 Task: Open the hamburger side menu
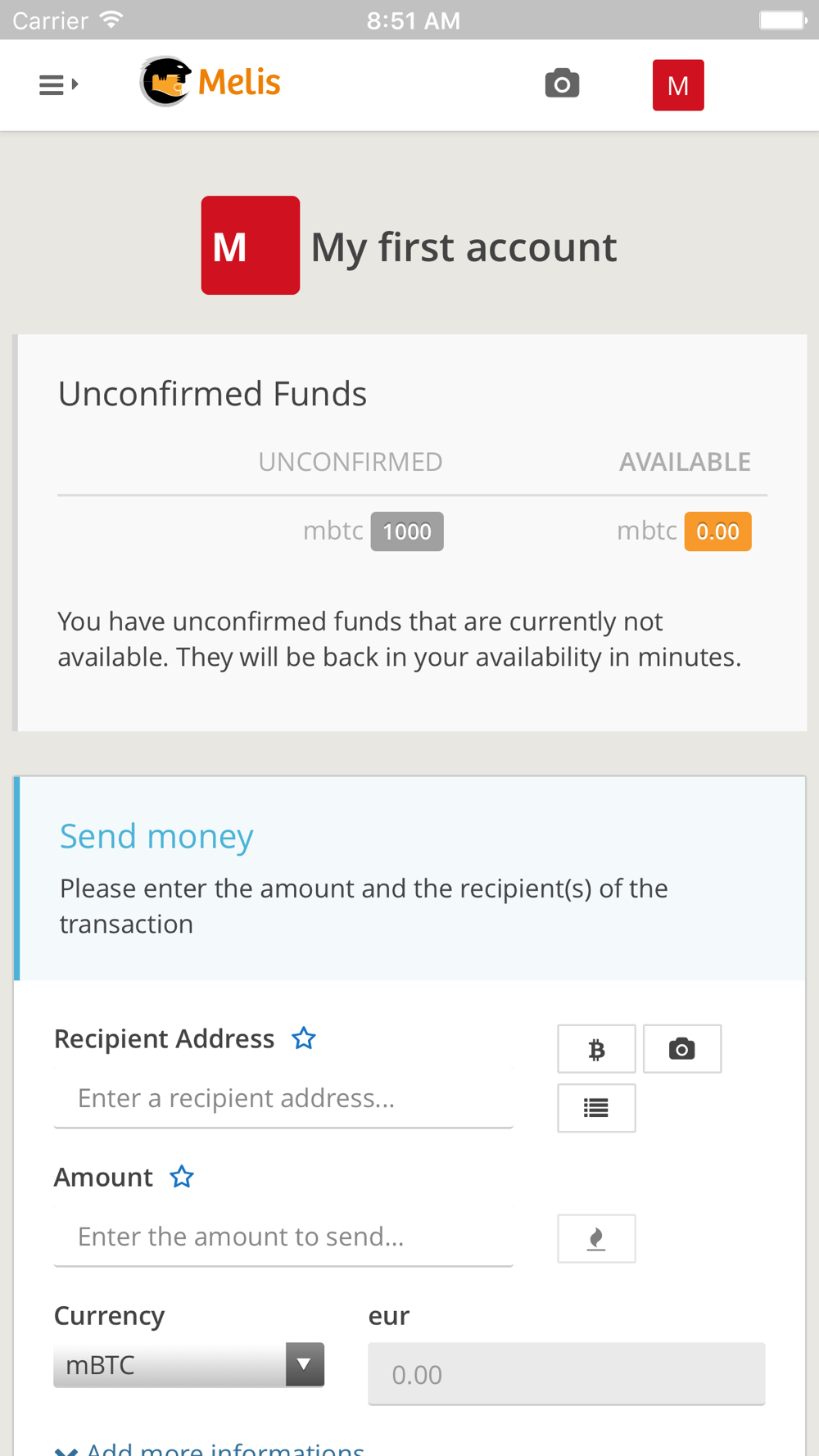58,84
